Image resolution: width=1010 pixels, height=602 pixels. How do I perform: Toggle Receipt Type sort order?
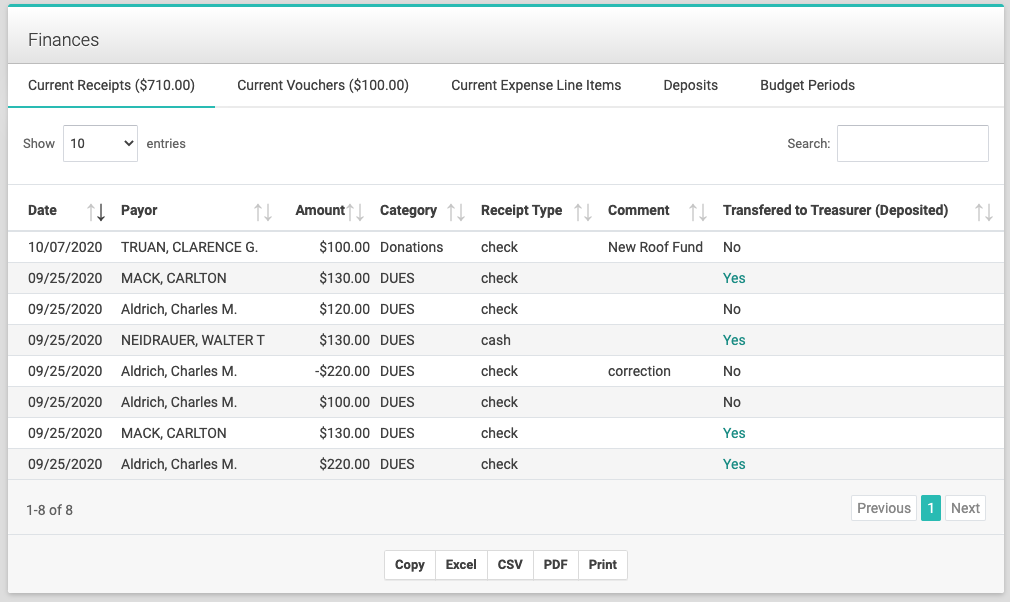click(x=583, y=211)
